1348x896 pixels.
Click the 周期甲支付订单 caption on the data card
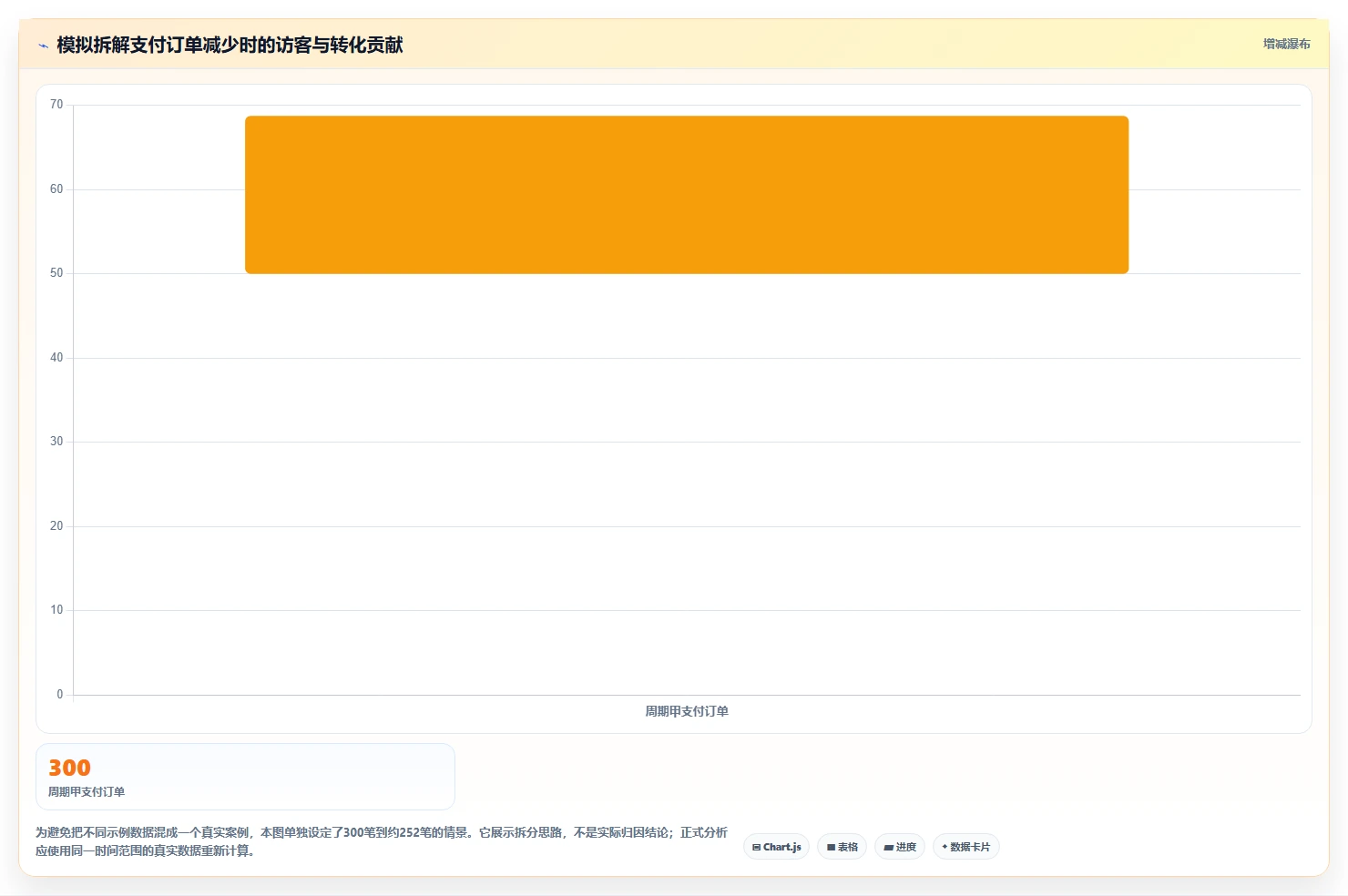click(x=87, y=791)
